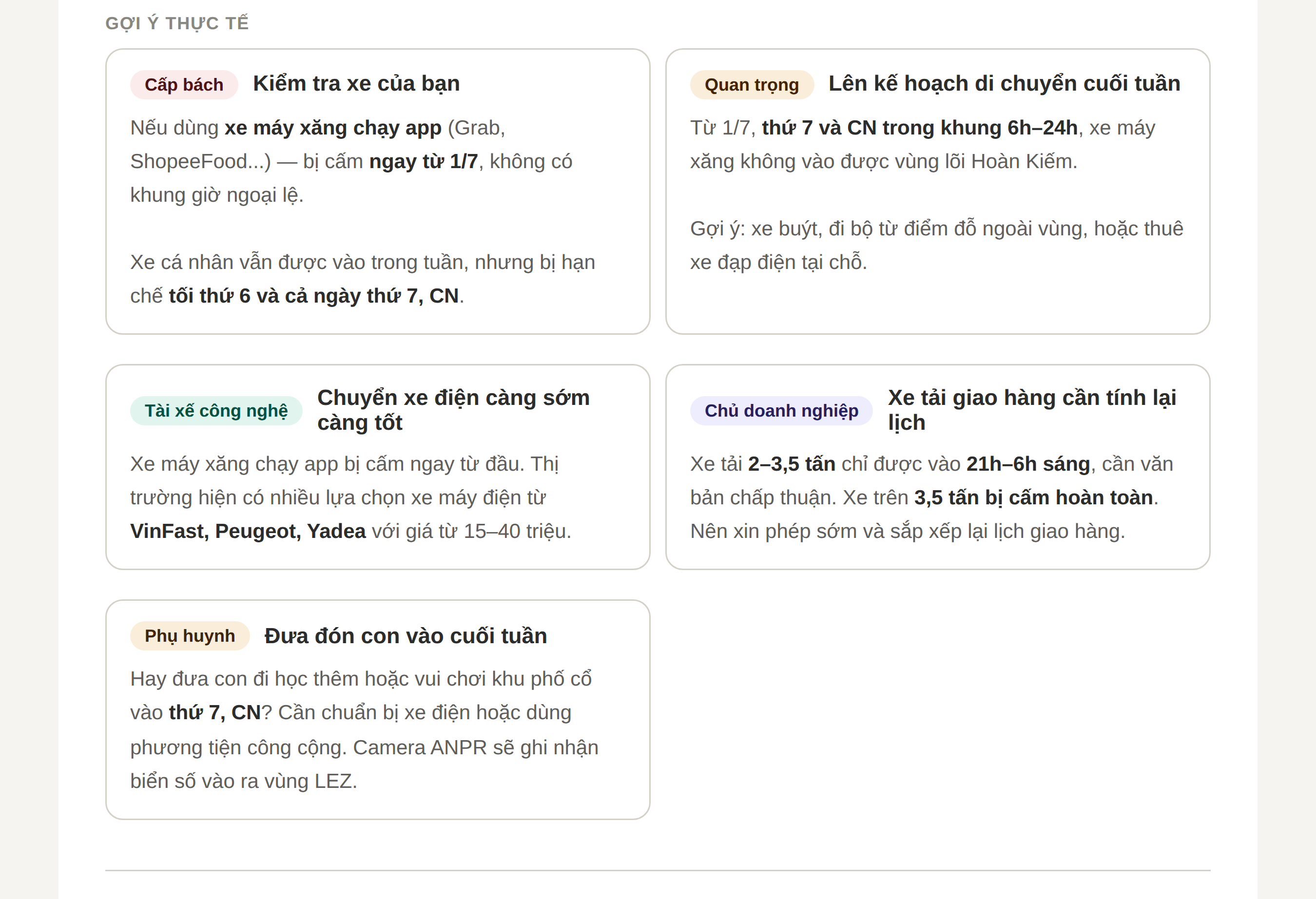Click the "Lên kế hoạch di chuyển cuối tuần" title
The image size is (1316, 899).
tap(1004, 84)
